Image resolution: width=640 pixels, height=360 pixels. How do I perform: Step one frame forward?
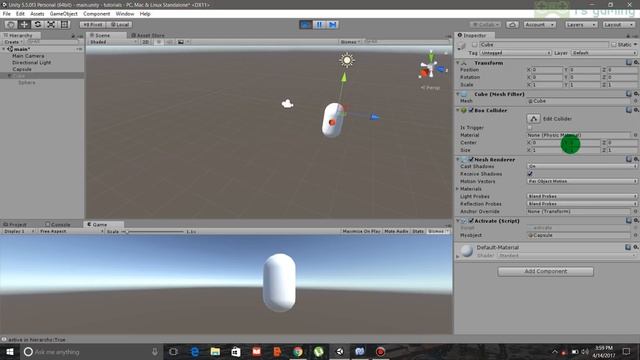coord(333,24)
